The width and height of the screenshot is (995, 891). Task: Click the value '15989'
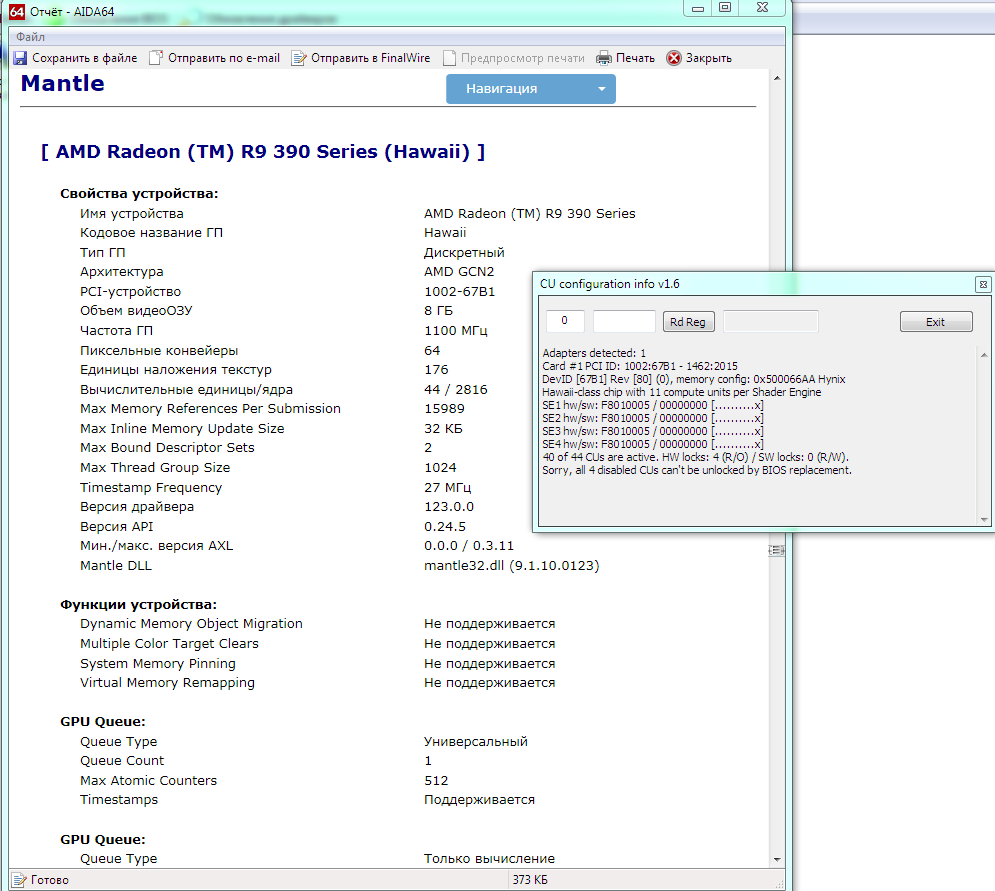(x=444, y=409)
